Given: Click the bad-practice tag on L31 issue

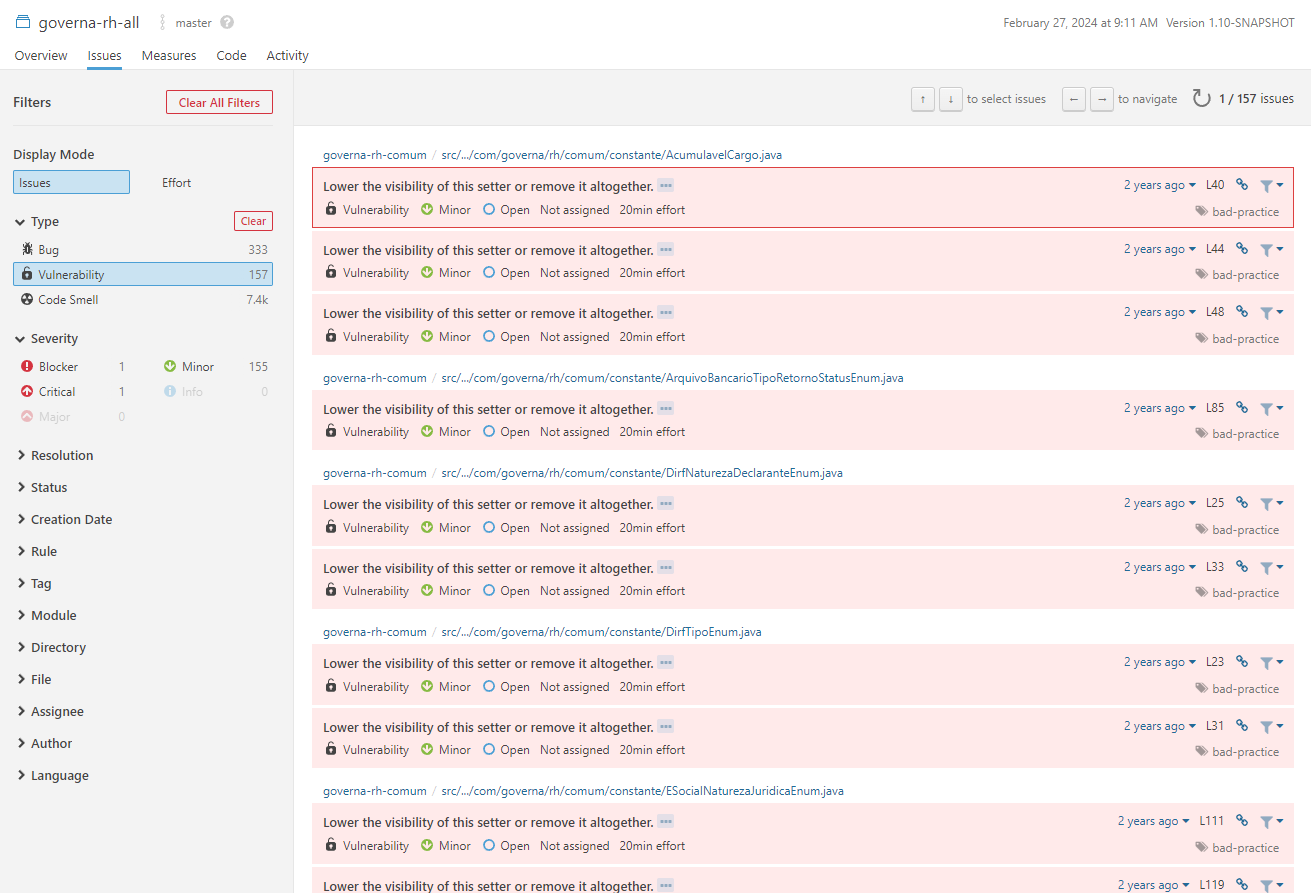Looking at the screenshot, I should point(1237,752).
